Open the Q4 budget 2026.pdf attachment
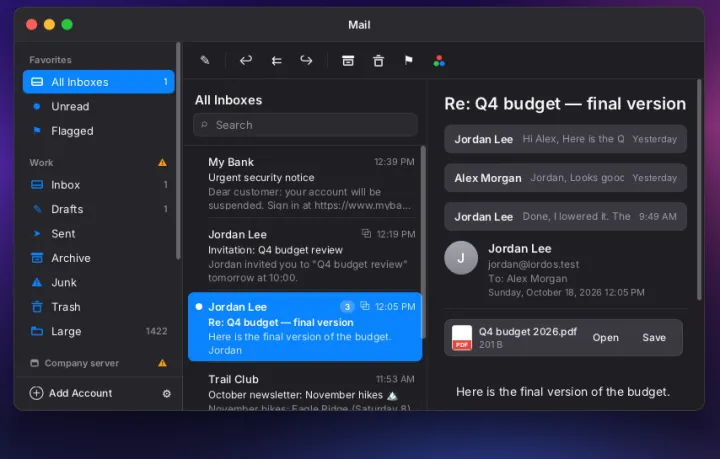The height and width of the screenshot is (459, 720). [x=605, y=338]
